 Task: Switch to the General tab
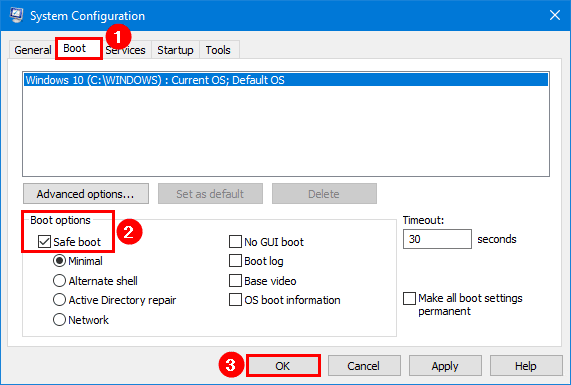32,50
